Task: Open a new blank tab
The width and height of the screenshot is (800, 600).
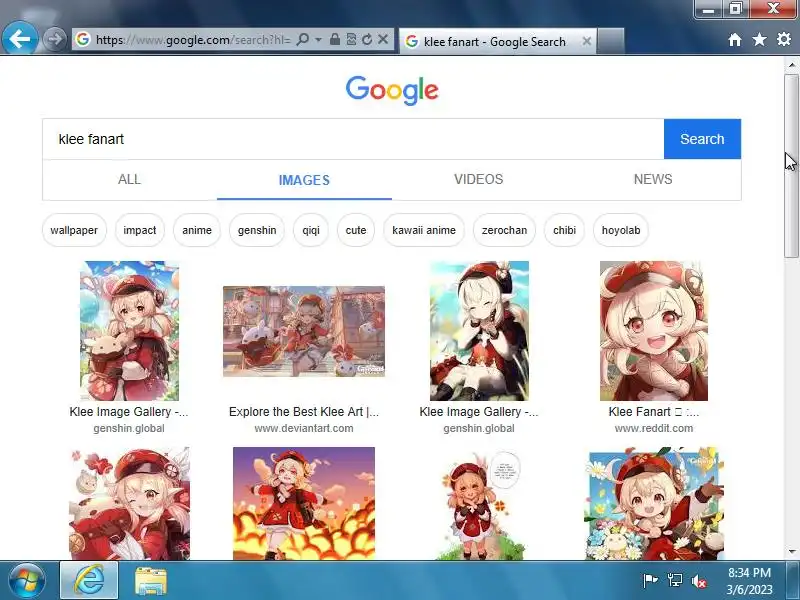Action: tap(611, 41)
